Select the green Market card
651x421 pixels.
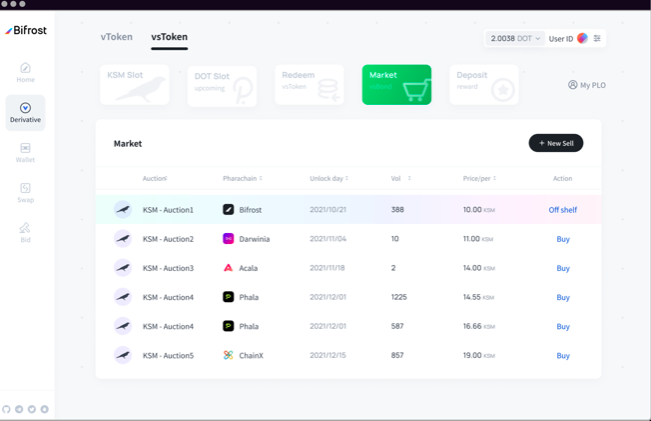396,85
